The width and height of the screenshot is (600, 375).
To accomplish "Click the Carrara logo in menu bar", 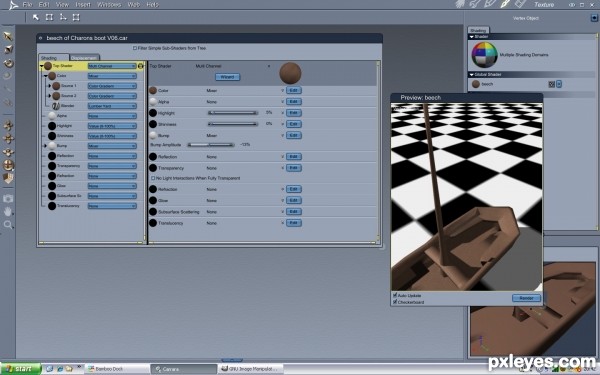I will (13, 5).
